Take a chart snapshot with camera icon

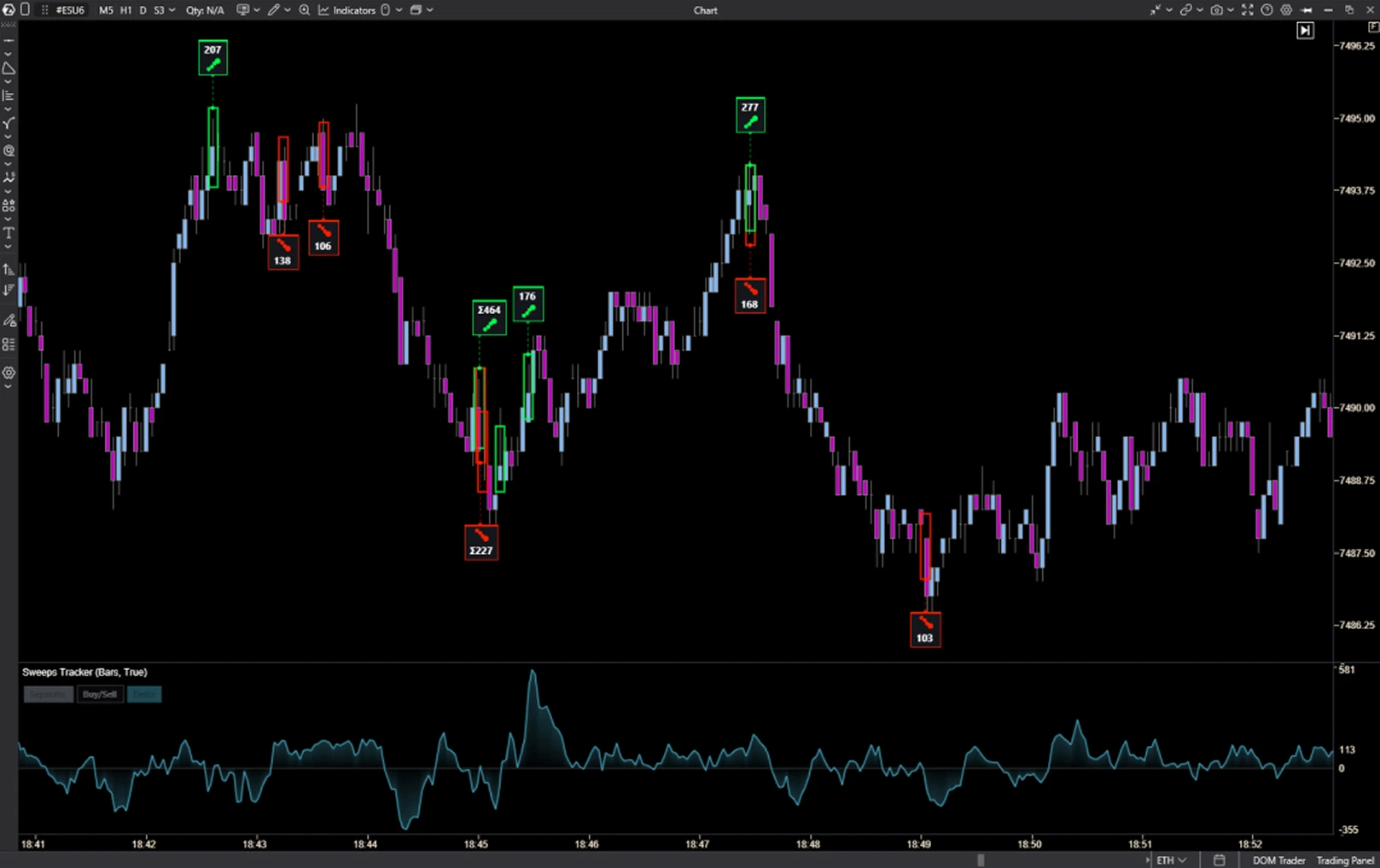pos(1216,10)
